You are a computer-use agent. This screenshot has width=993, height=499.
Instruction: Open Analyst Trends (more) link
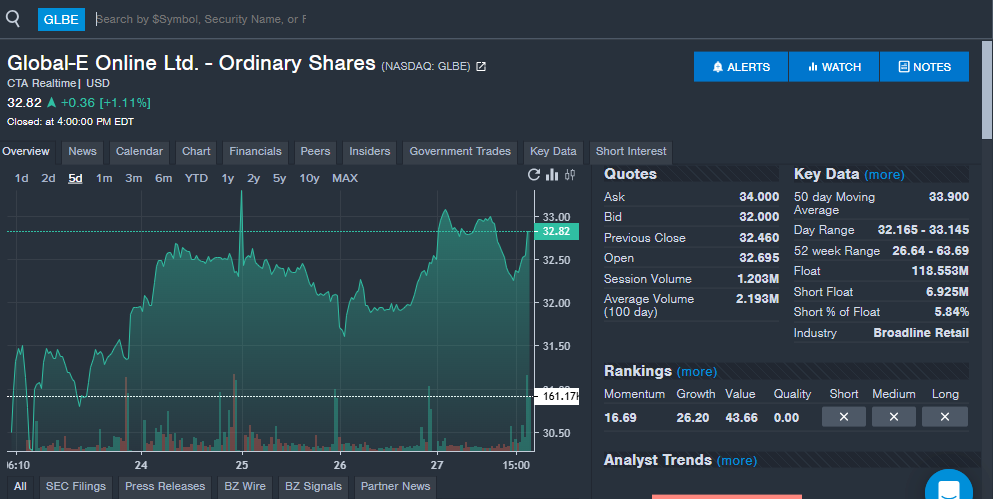pos(737,460)
